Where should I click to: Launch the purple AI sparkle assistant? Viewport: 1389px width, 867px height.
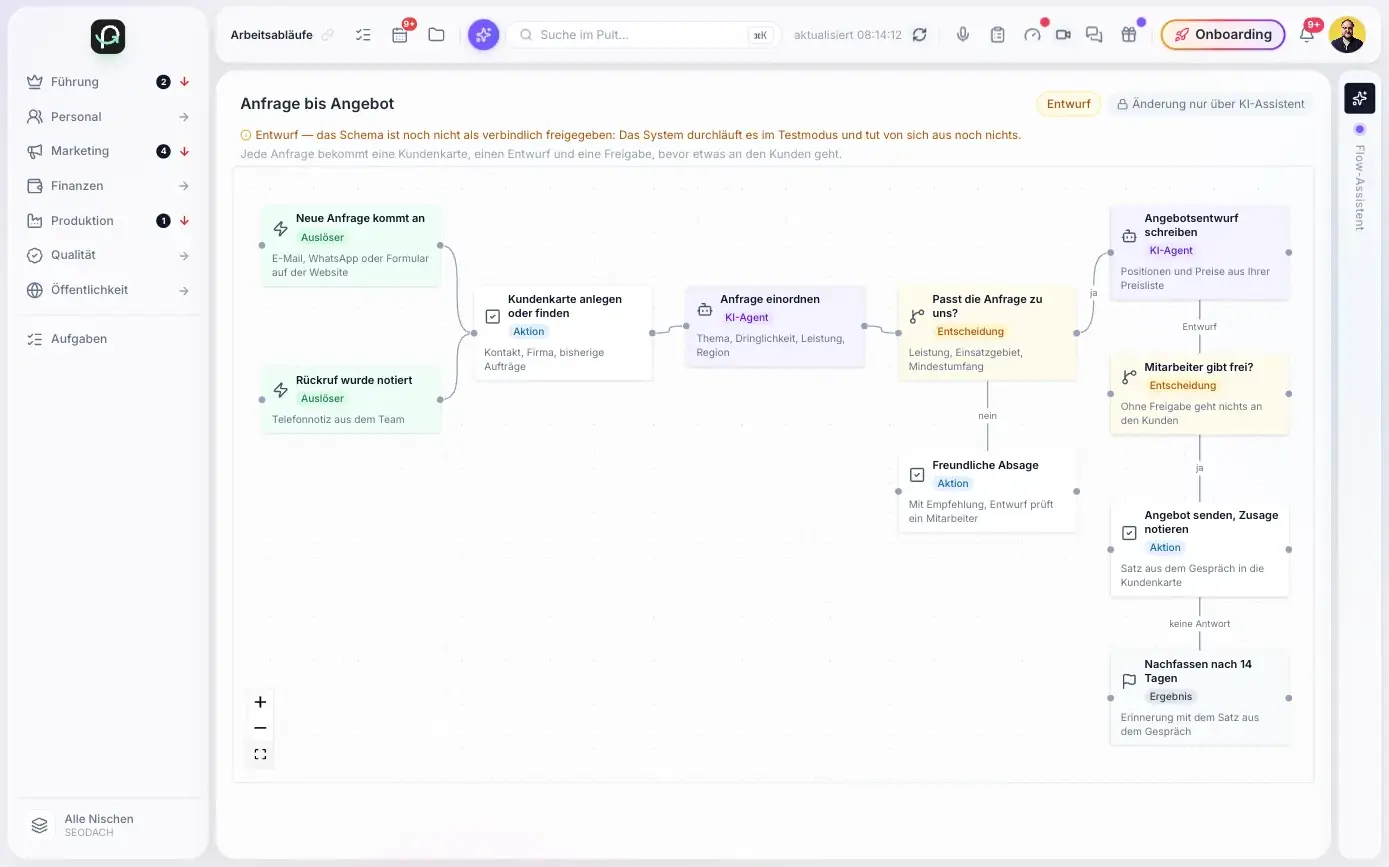coord(484,35)
